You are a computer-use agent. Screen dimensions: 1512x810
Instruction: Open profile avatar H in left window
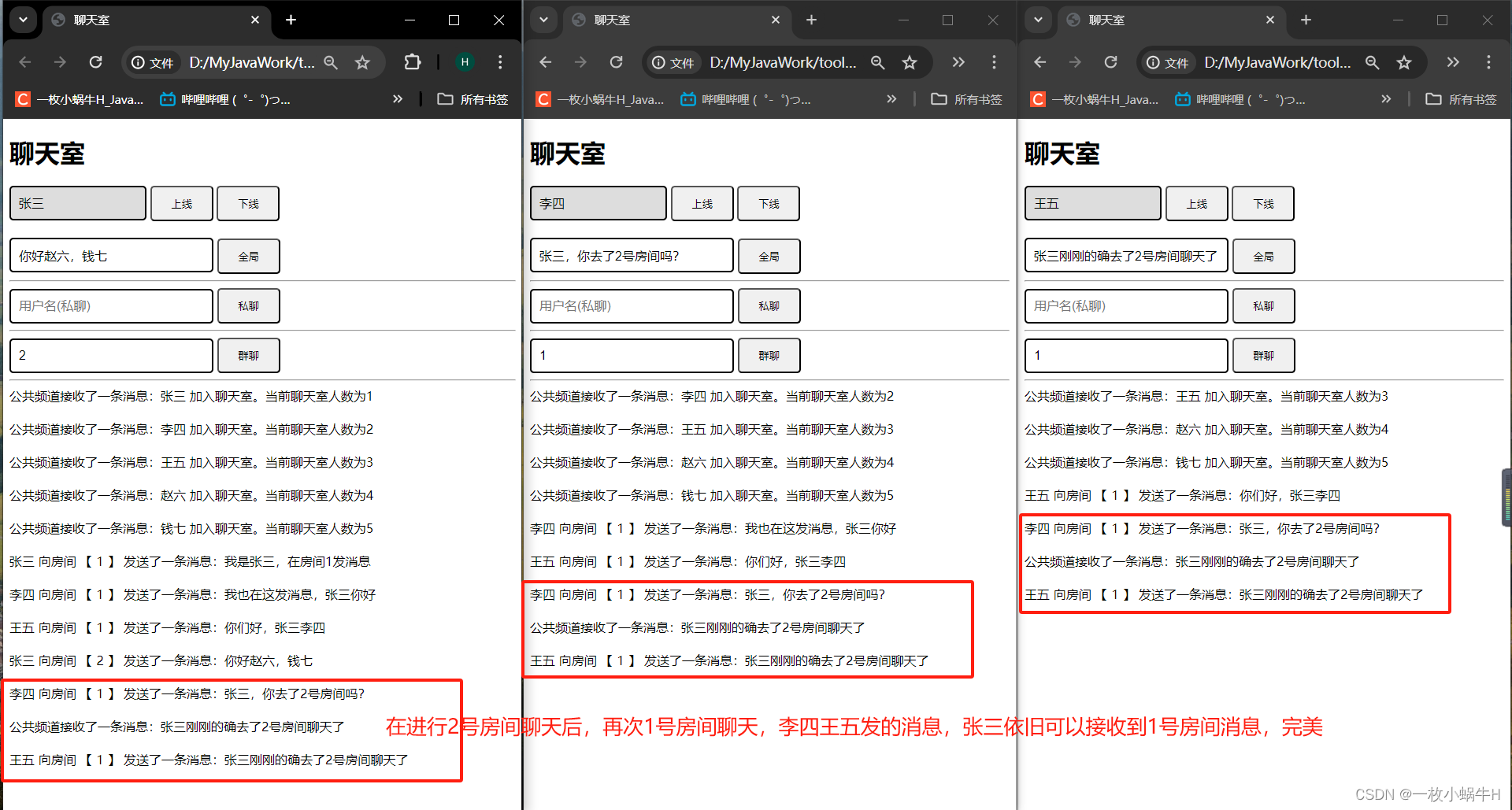465,62
